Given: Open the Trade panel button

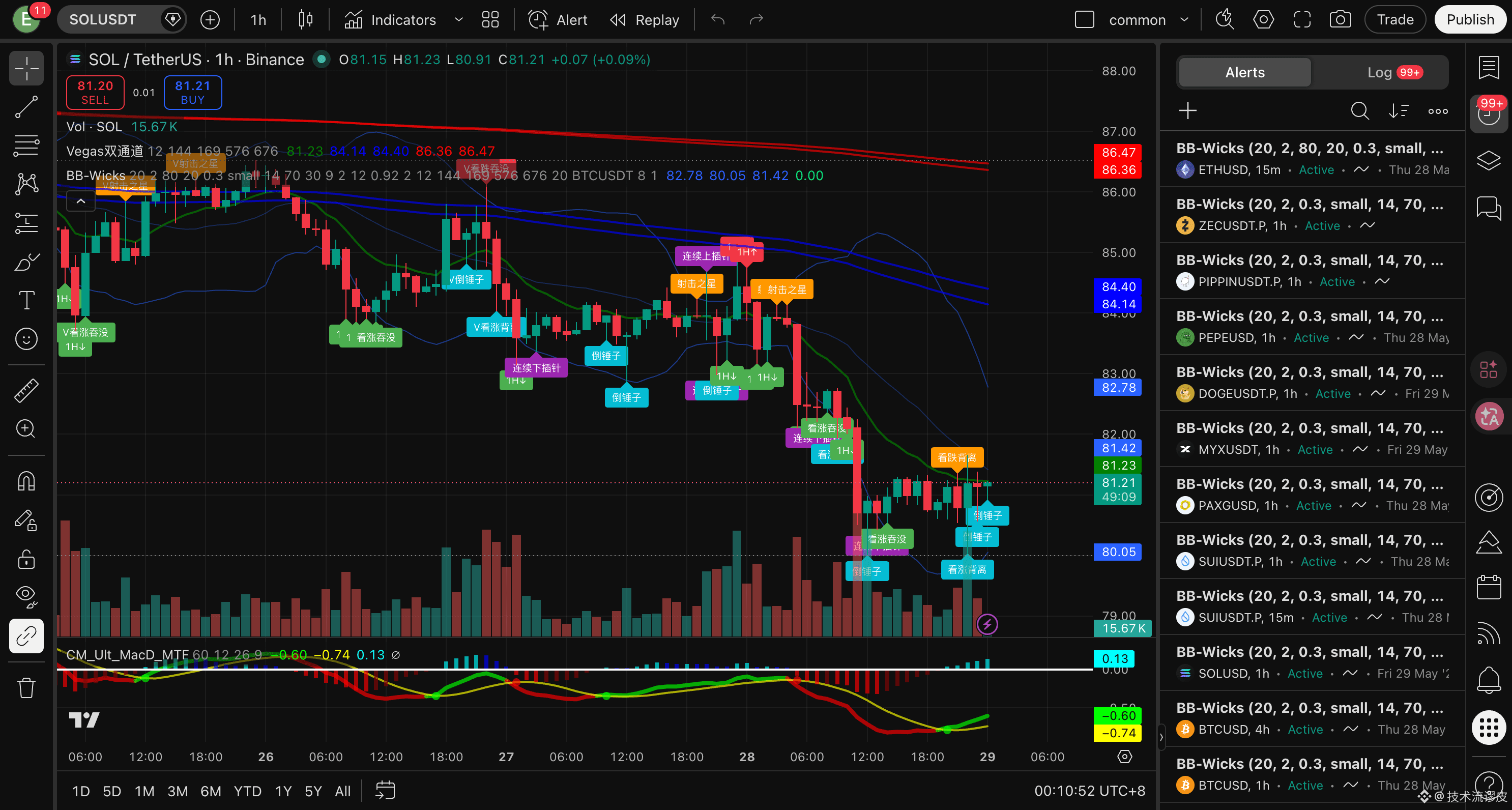Looking at the screenshot, I should [1395, 20].
